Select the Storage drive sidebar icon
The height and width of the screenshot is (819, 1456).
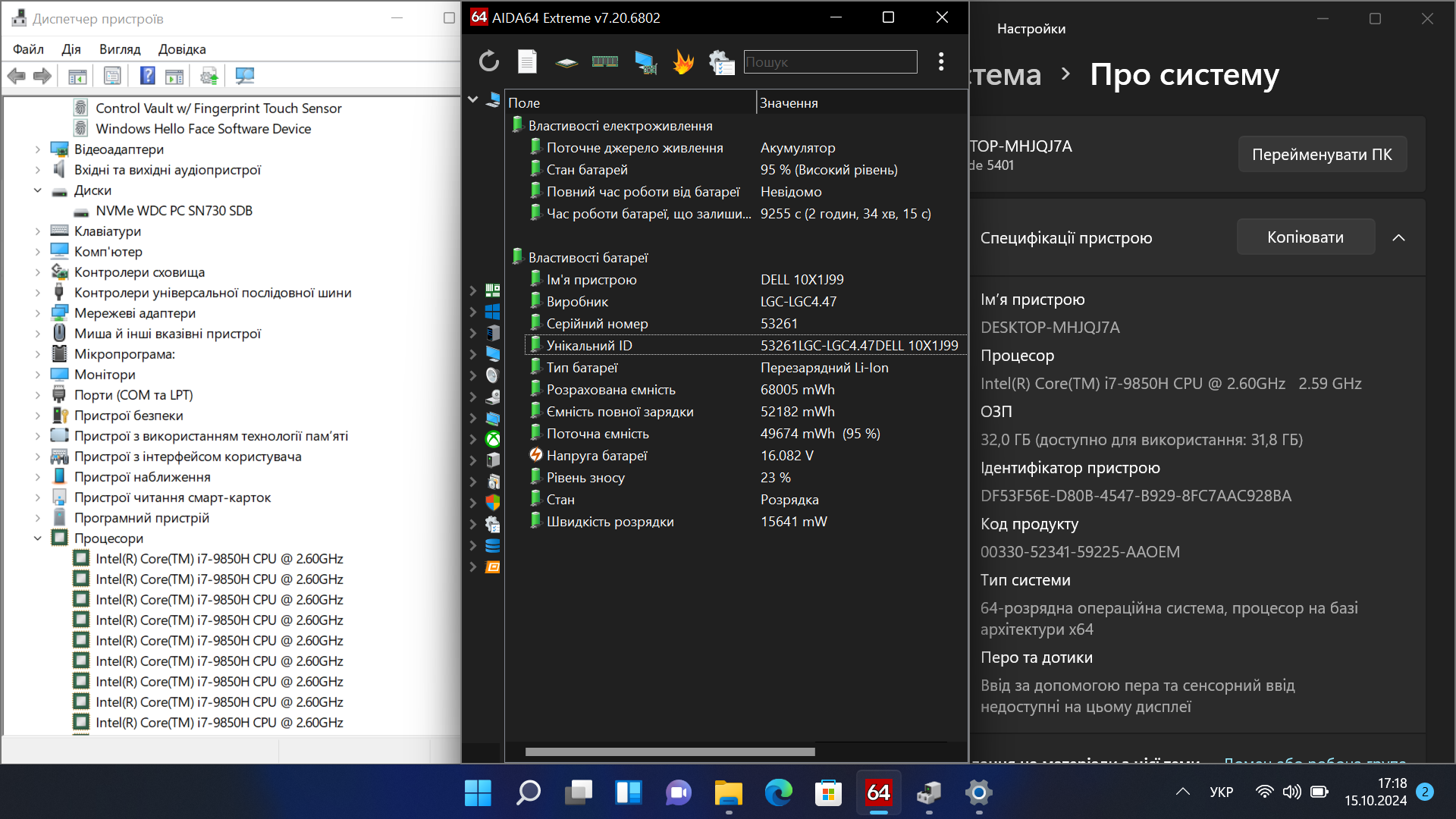[493, 397]
